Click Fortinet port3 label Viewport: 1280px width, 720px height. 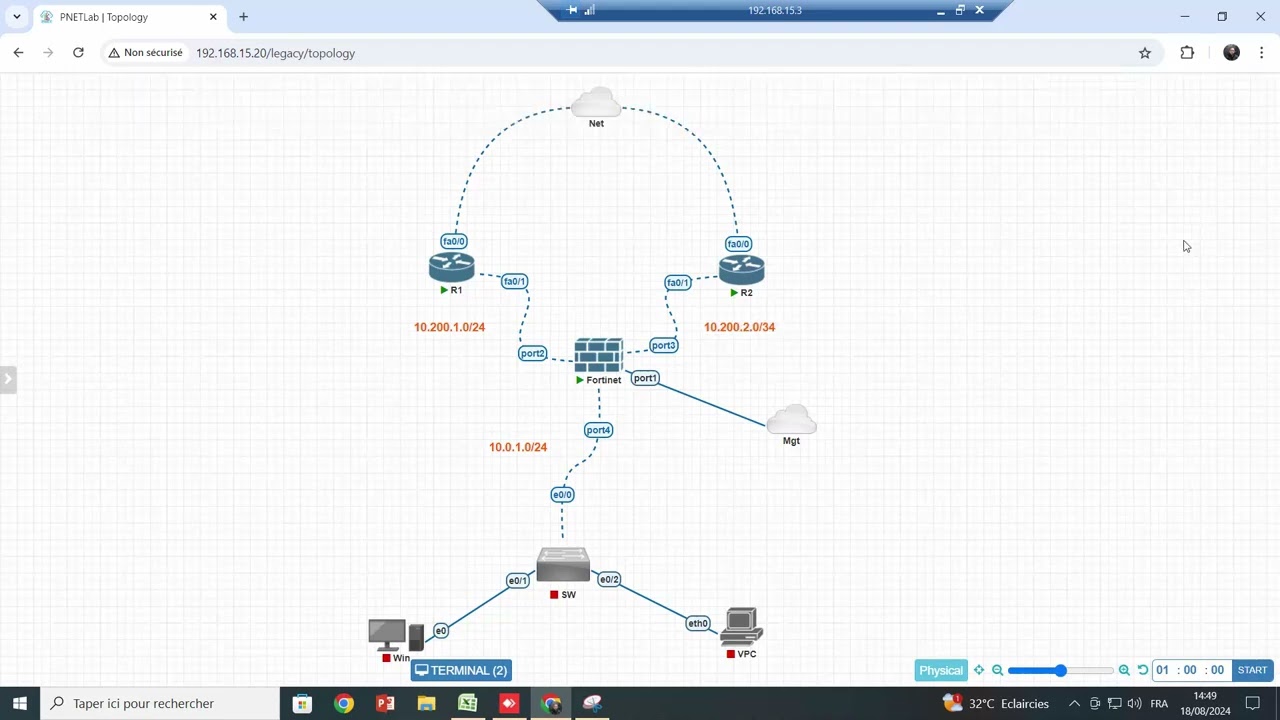663,345
